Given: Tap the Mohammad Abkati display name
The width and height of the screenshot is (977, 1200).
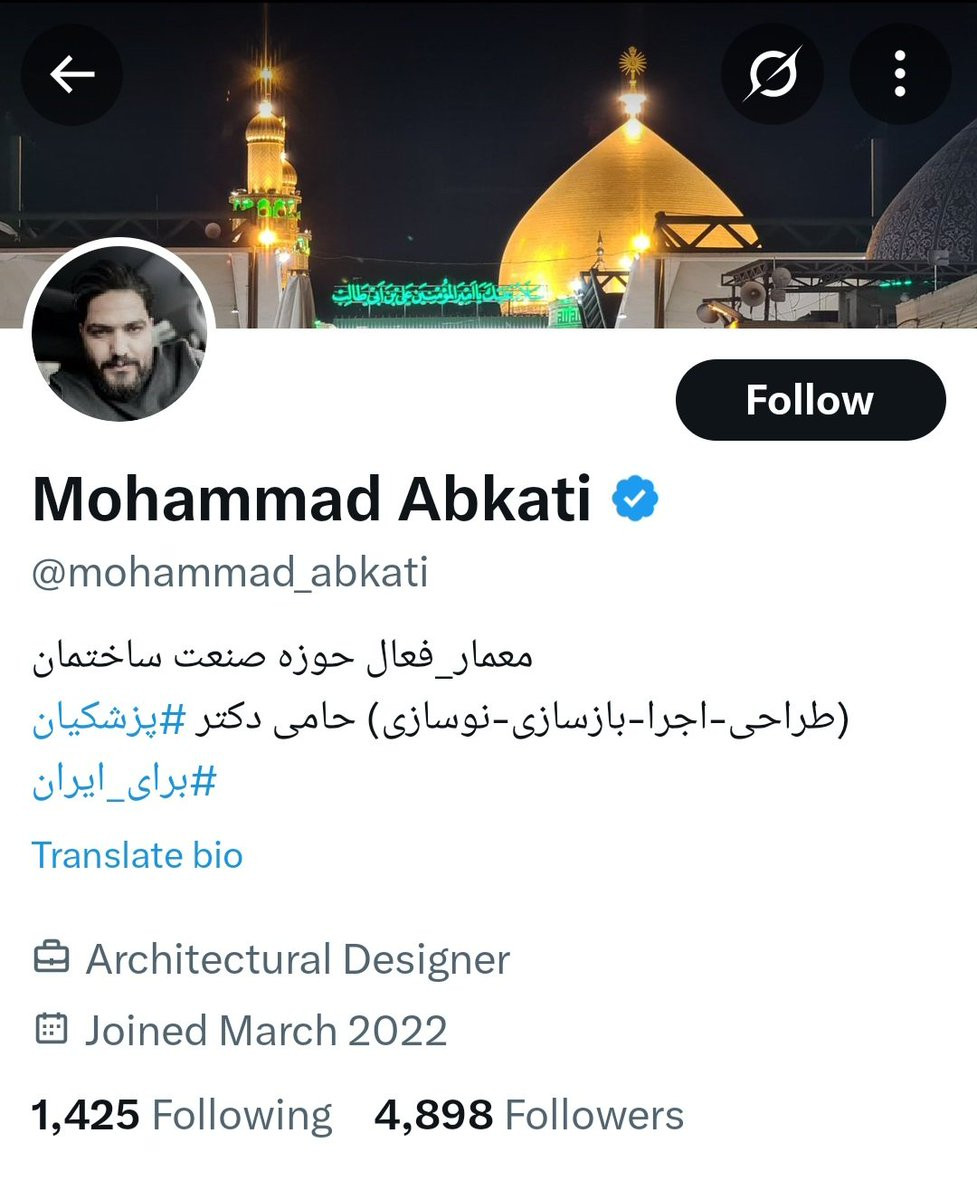Looking at the screenshot, I should [x=312, y=499].
